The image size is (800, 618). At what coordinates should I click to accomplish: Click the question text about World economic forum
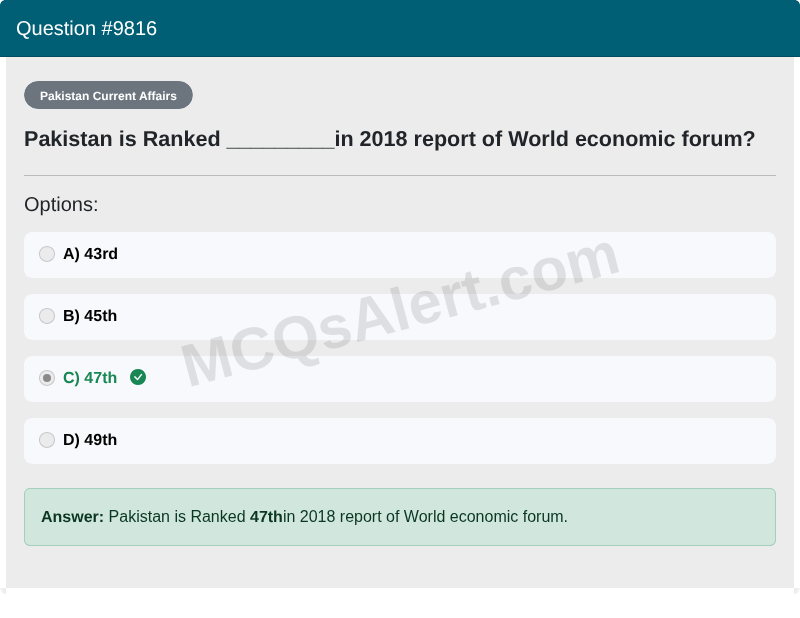click(545, 139)
